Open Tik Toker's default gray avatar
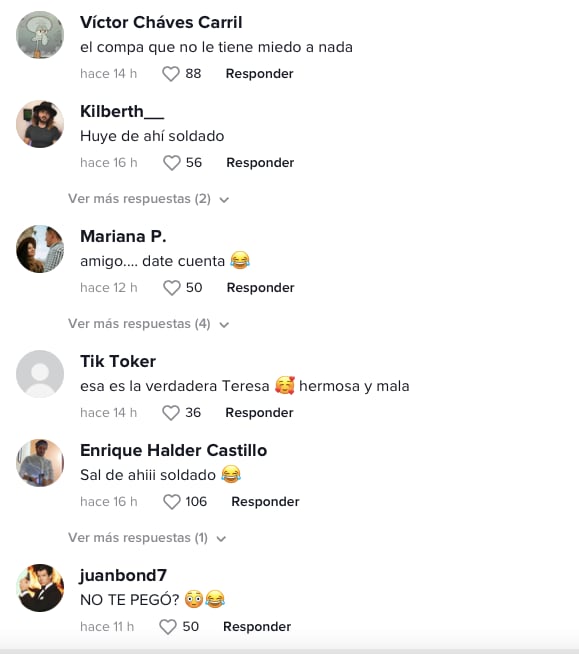The width and height of the screenshot is (579, 654). (x=40, y=374)
